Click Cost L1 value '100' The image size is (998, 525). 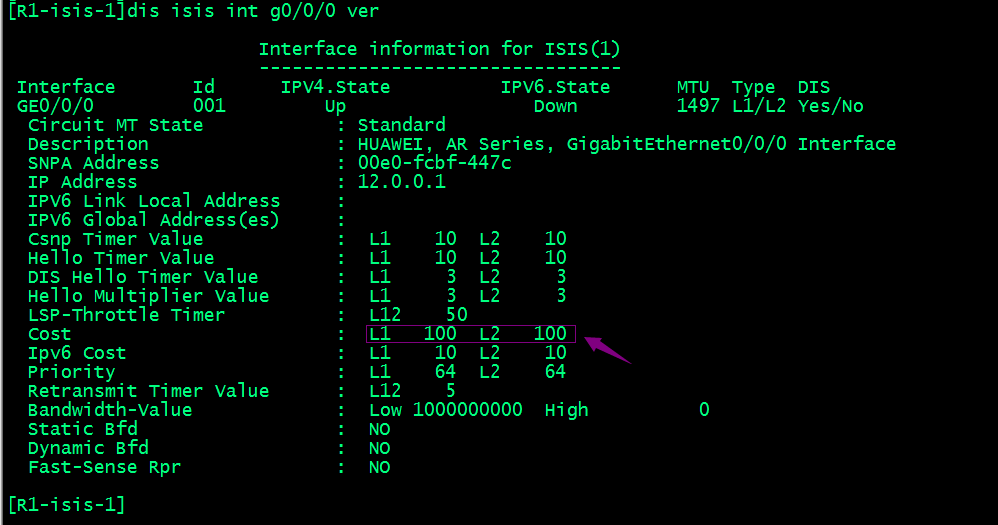(x=440, y=334)
